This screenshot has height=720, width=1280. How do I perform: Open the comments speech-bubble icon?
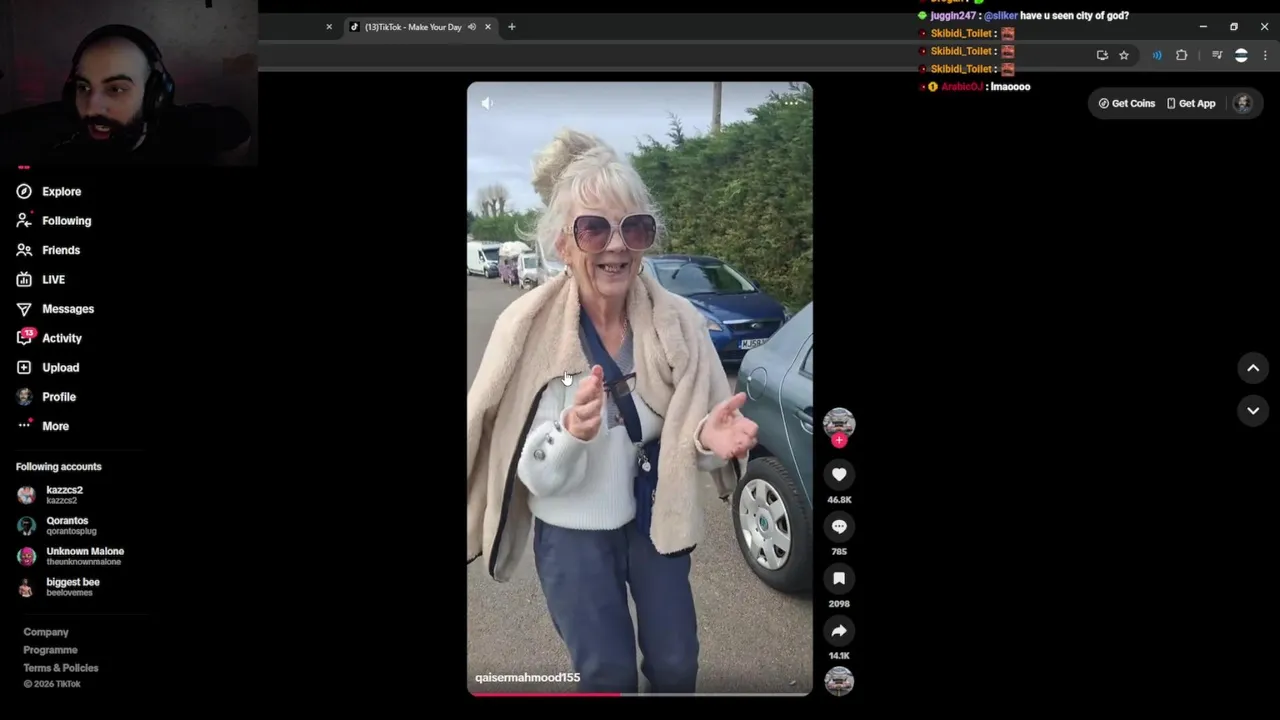point(839,527)
